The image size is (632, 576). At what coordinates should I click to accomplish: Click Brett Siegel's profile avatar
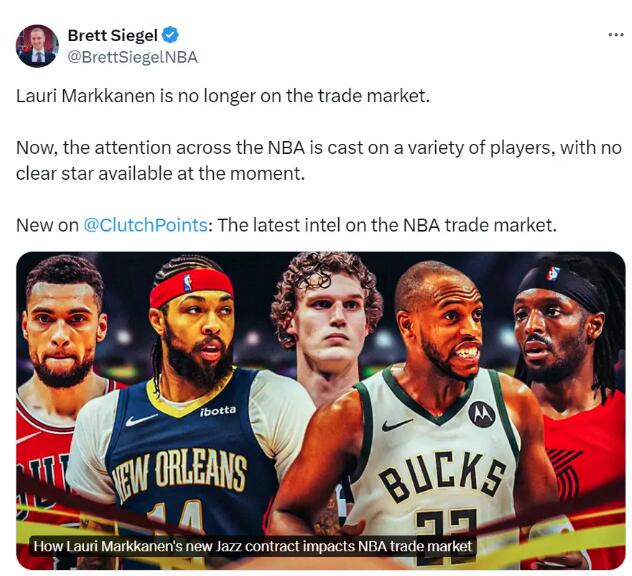click(37, 46)
